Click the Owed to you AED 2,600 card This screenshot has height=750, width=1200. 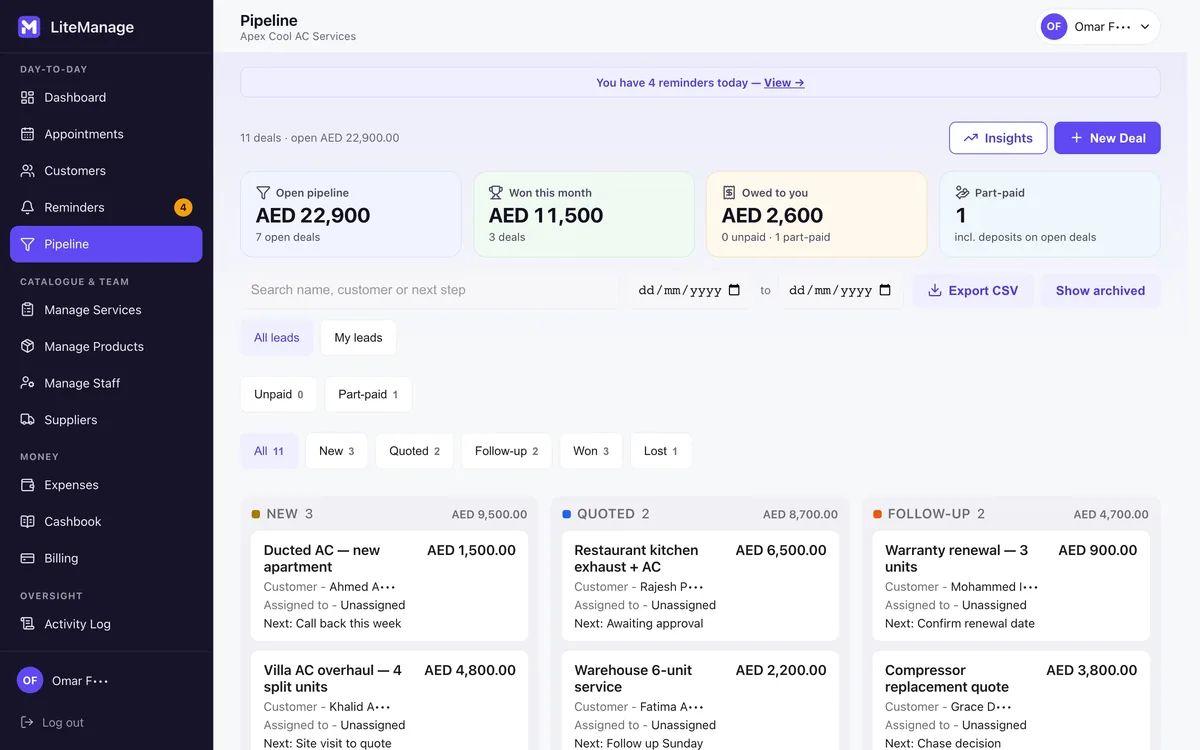point(817,214)
